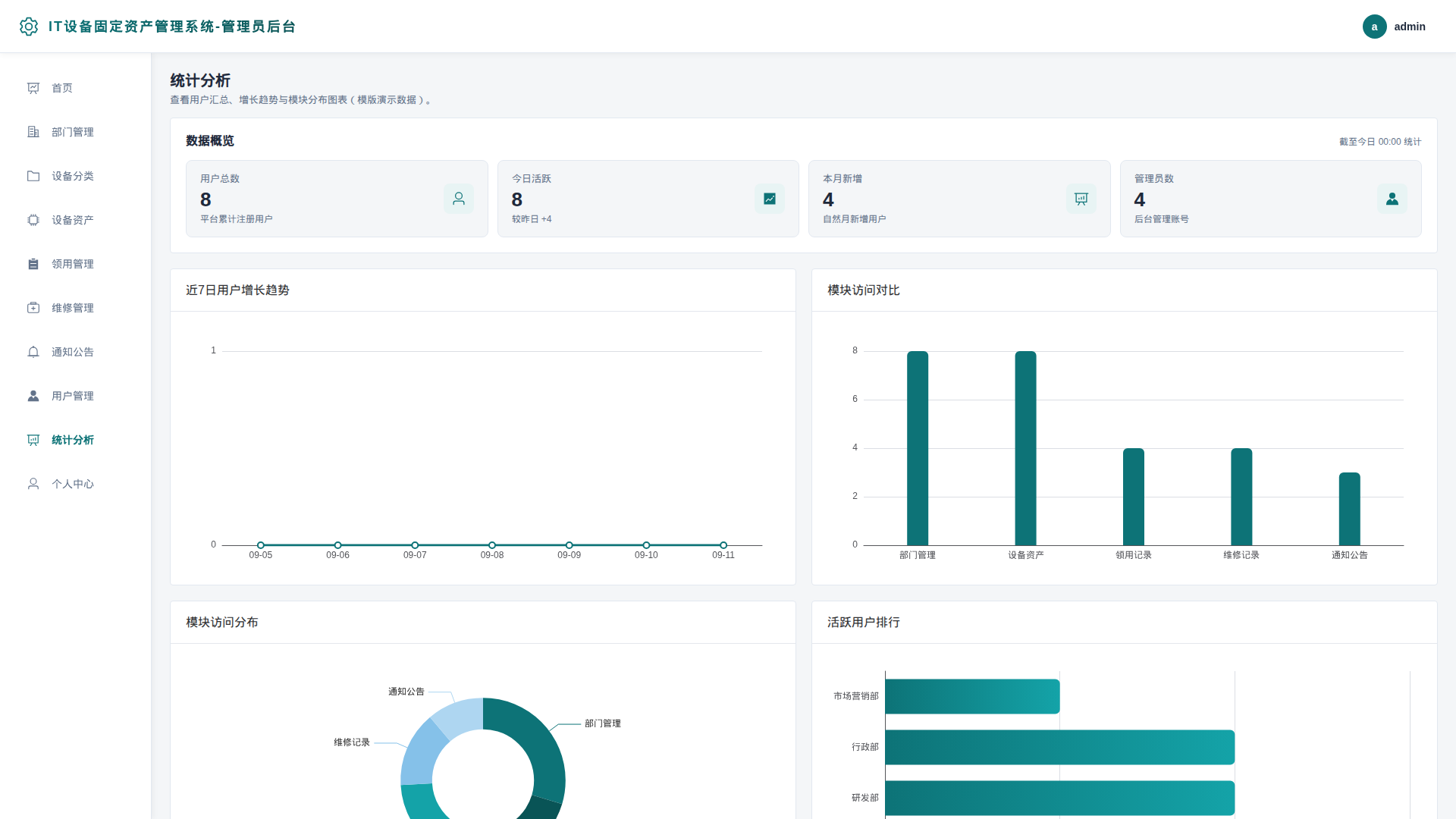Screen dimensions: 1456x819
Task: Click the chart icon on 本月新增 card
Action: pos(1081,199)
